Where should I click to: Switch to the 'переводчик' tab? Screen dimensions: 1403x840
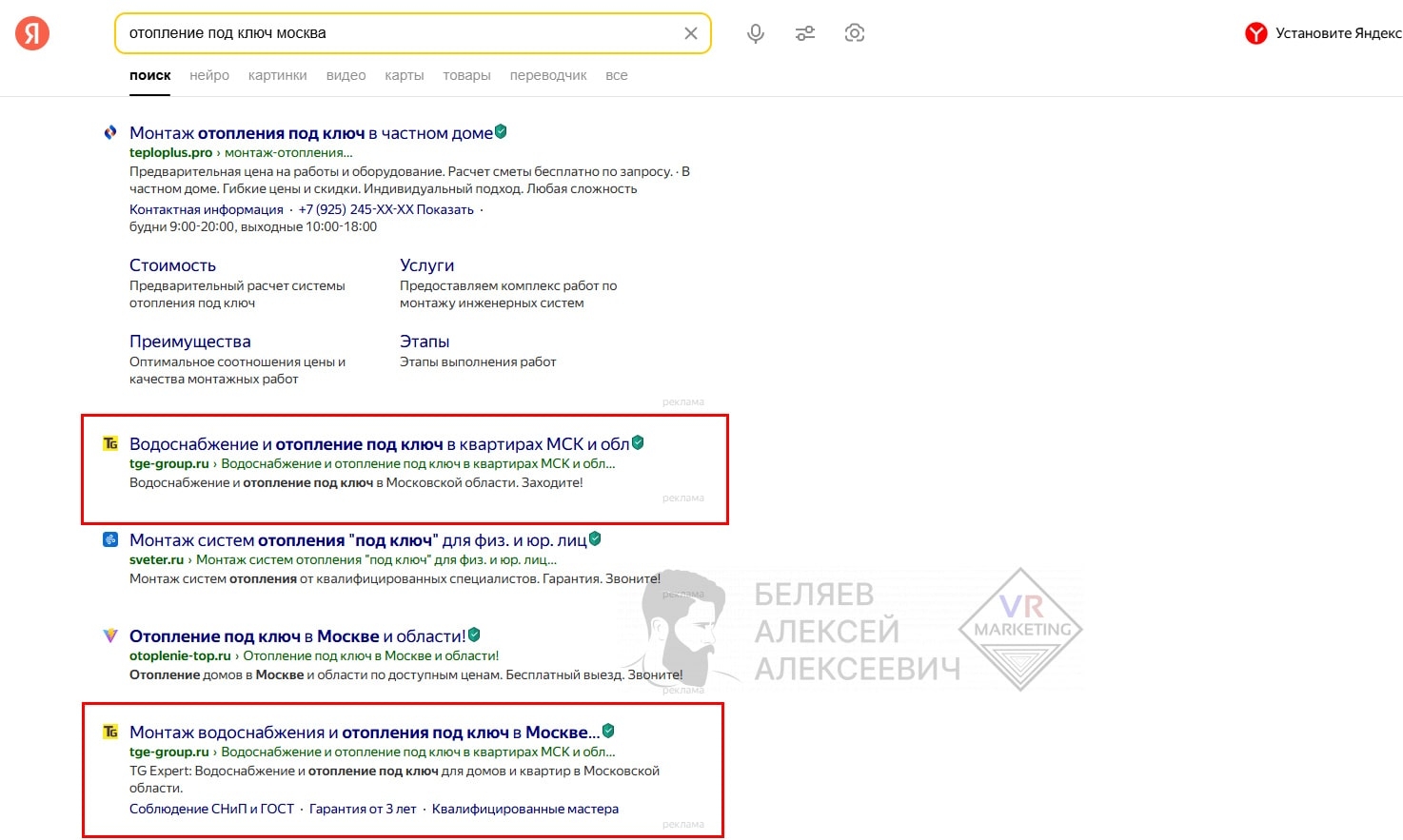[548, 75]
